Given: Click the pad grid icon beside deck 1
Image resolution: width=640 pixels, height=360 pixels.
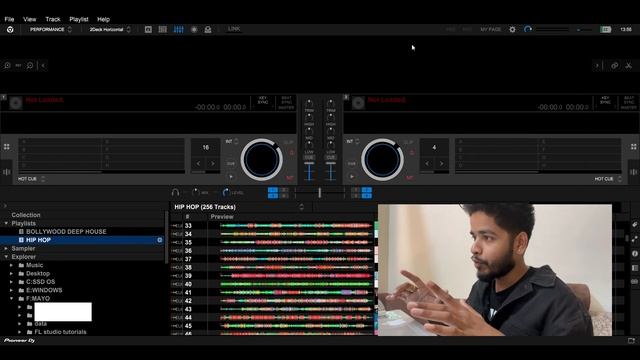Looking at the screenshot, I should tap(7, 147).
